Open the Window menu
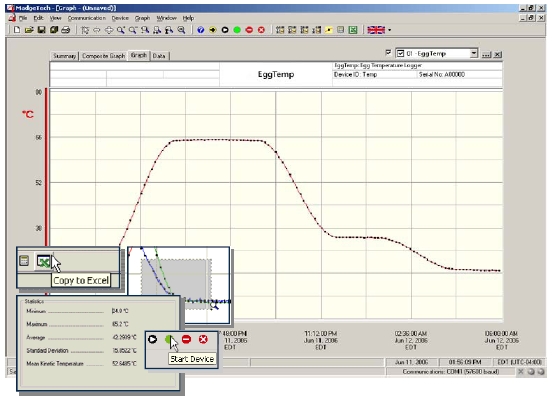552x399 pixels. tap(166, 18)
